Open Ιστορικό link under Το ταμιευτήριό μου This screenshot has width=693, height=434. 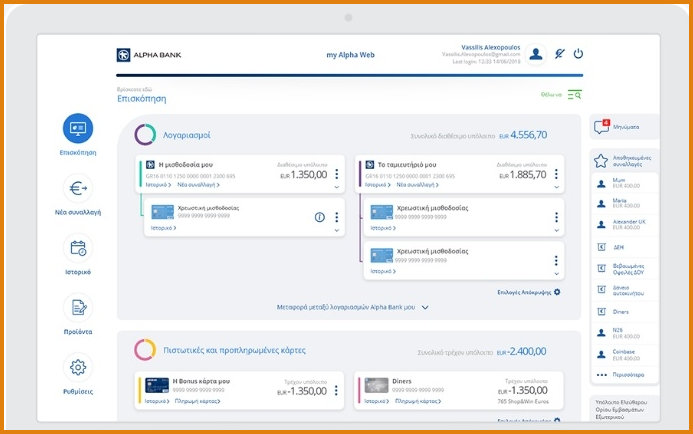[x=378, y=185]
